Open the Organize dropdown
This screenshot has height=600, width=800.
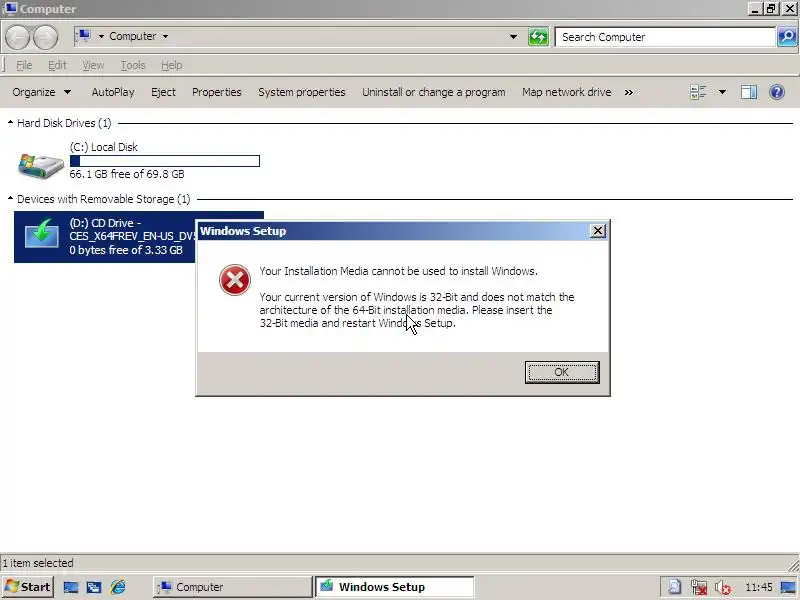tap(41, 92)
